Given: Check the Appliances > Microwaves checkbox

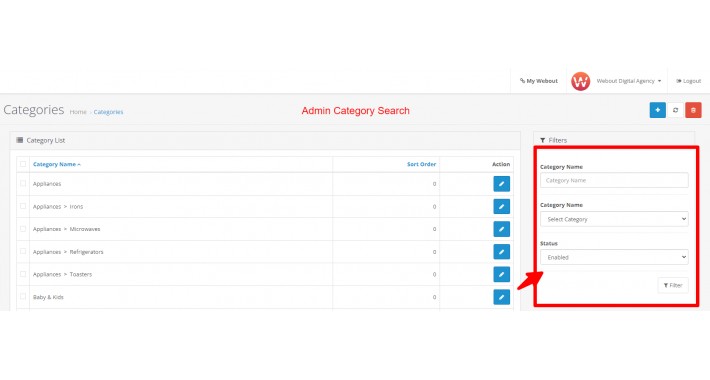Looking at the screenshot, I should point(23,229).
